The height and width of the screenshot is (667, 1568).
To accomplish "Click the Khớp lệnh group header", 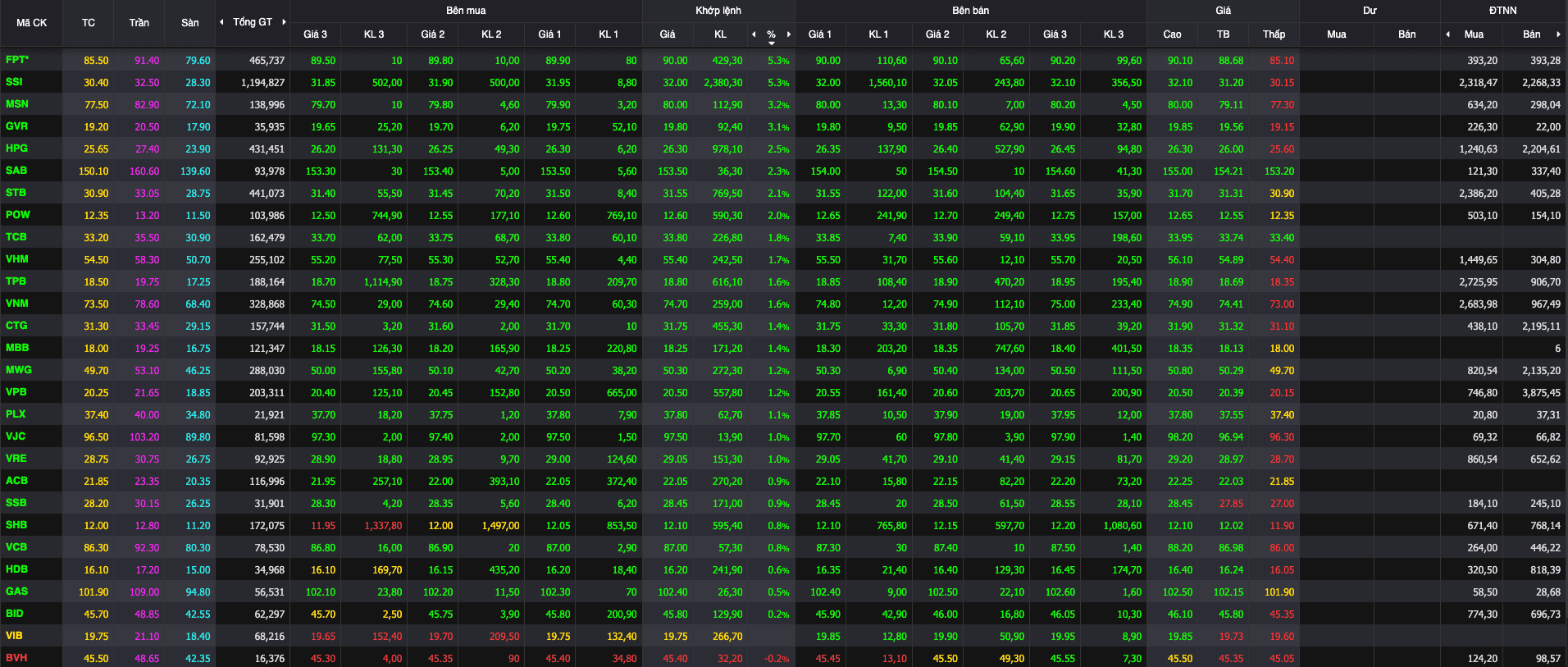I will pos(718,11).
